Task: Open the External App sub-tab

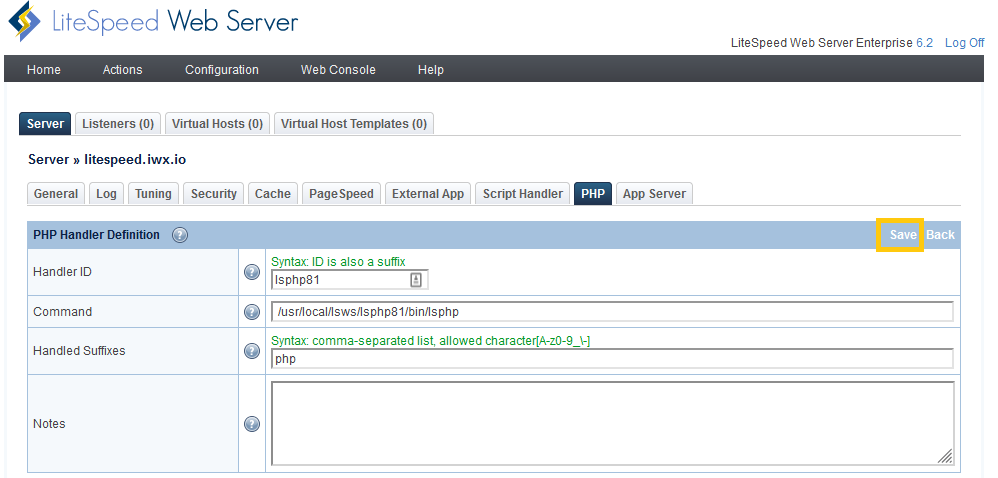Action: (x=428, y=193)
